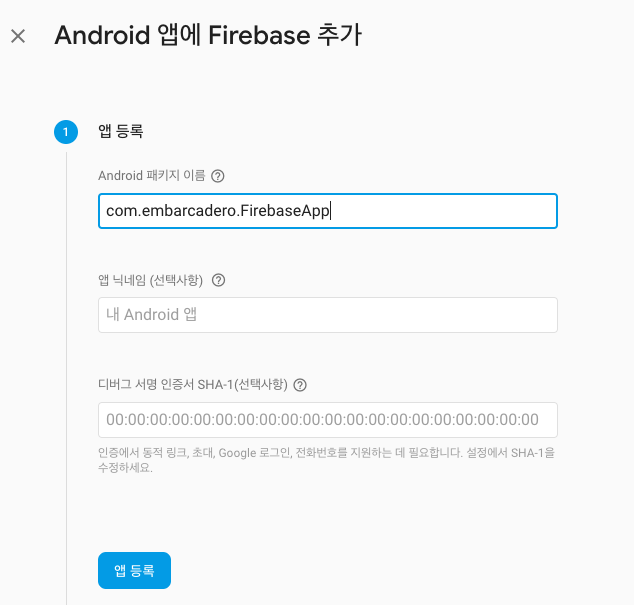Close the Add Firebase to Android dialog
Image resolution: width=634 pixels, height=605 pixels.
(x=18, y=36)
